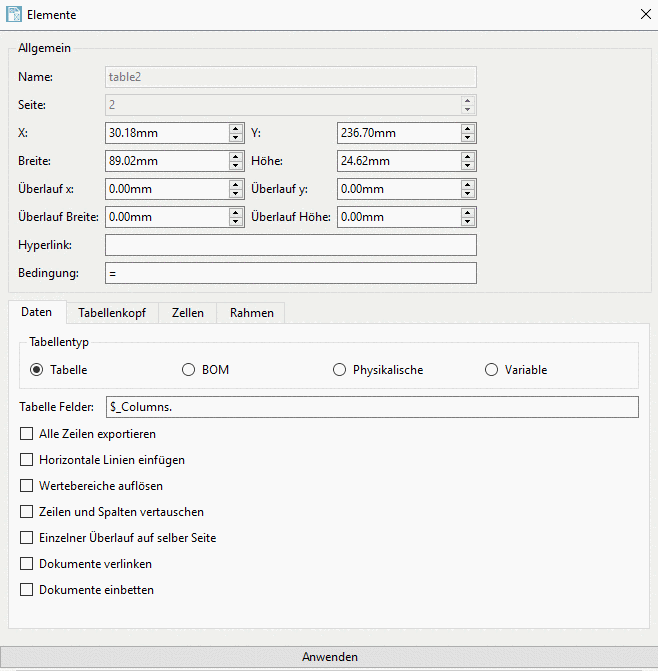Viewport: 658px width, 671px height.
Task: Open the Rahmen tab
Action: tap(251, 313)
